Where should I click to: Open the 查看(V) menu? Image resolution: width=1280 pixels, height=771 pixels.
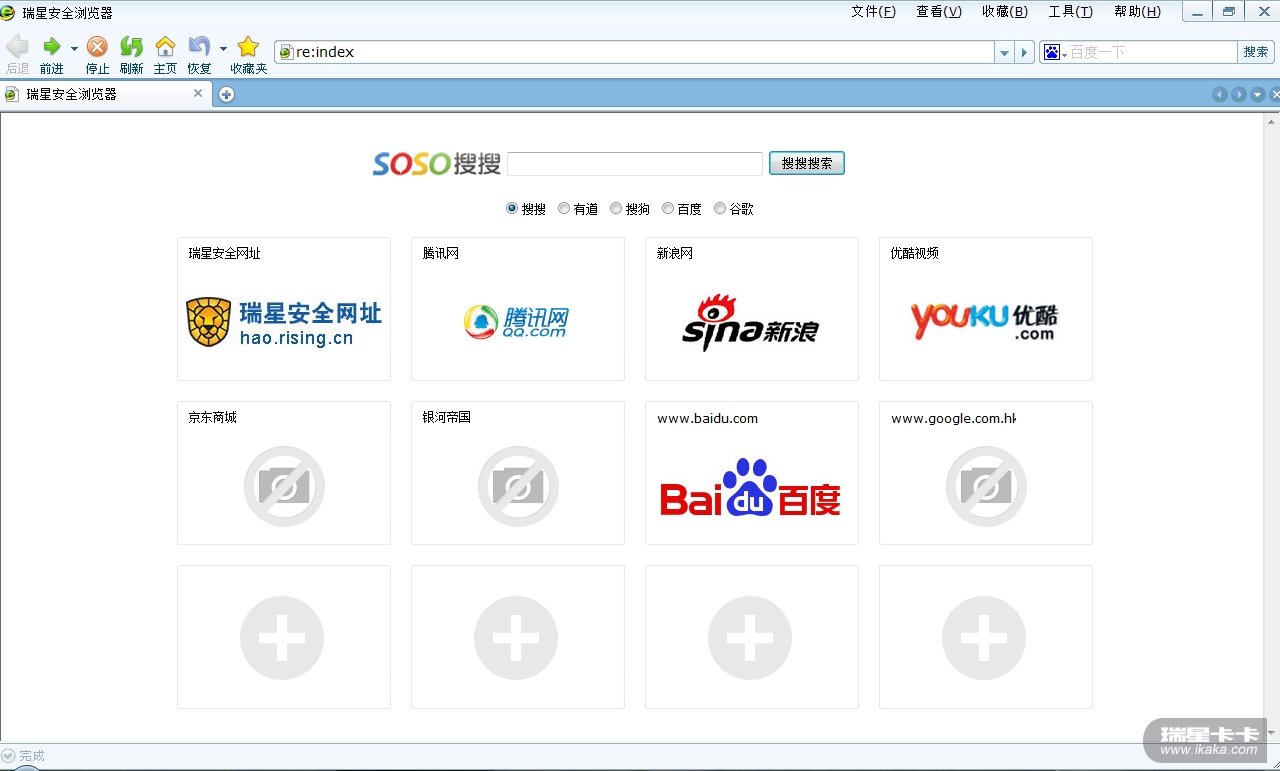(x=939, y=12)
